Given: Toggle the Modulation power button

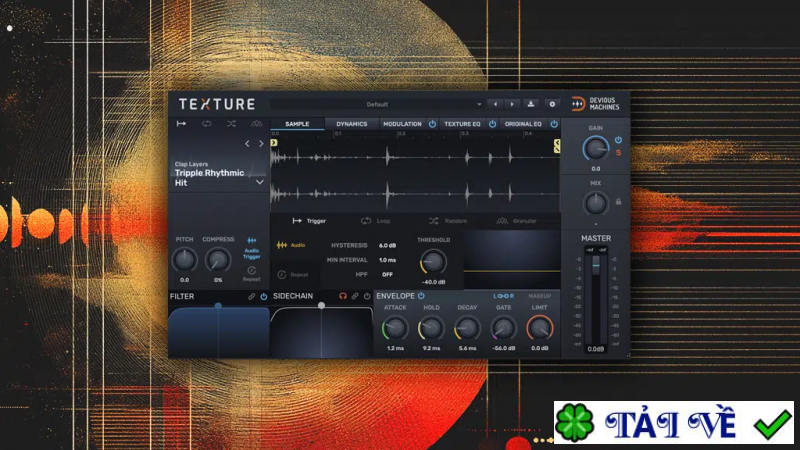Looking at the screenshot, I should tap(432, 124).
